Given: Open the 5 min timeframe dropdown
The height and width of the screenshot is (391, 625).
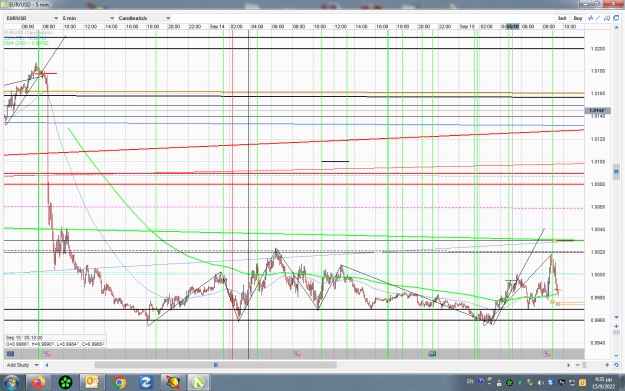Looking at the screenshot, I should click(x=88, y=18).
